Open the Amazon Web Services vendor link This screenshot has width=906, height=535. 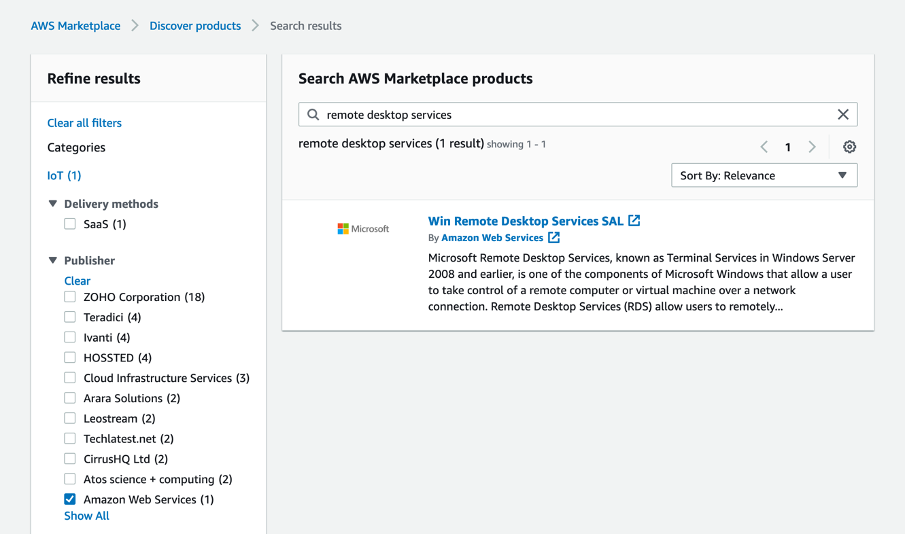pyautogui.click(x=492, y=237)
